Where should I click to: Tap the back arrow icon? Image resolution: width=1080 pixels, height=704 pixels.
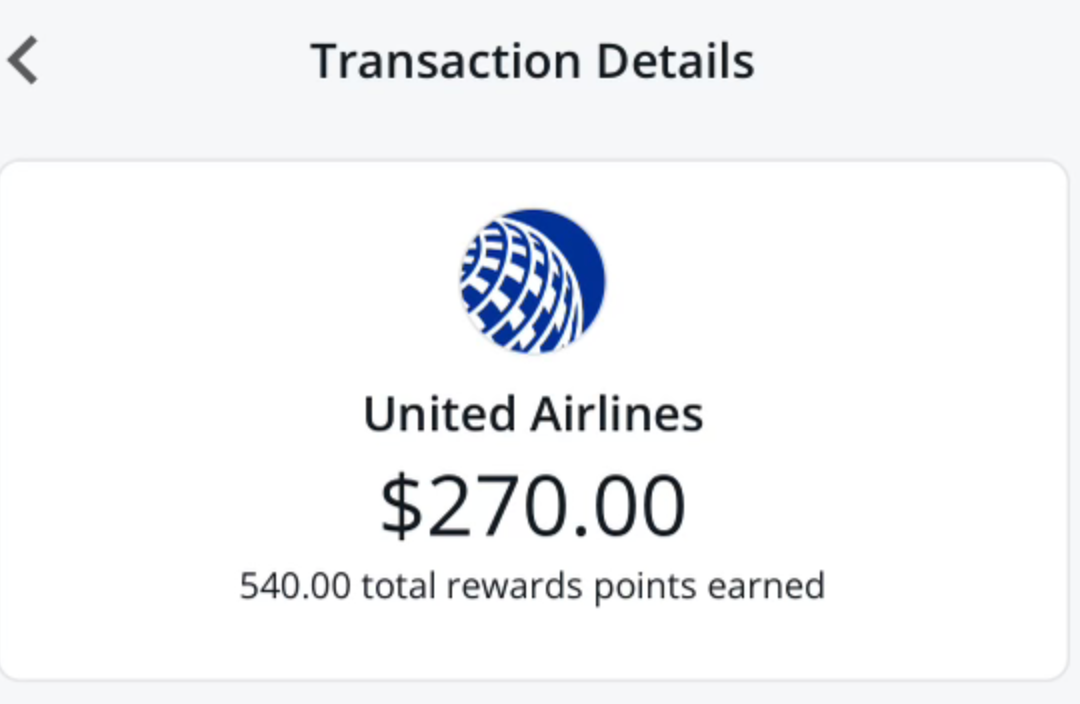pyautogui.click(x=24, y=61)
